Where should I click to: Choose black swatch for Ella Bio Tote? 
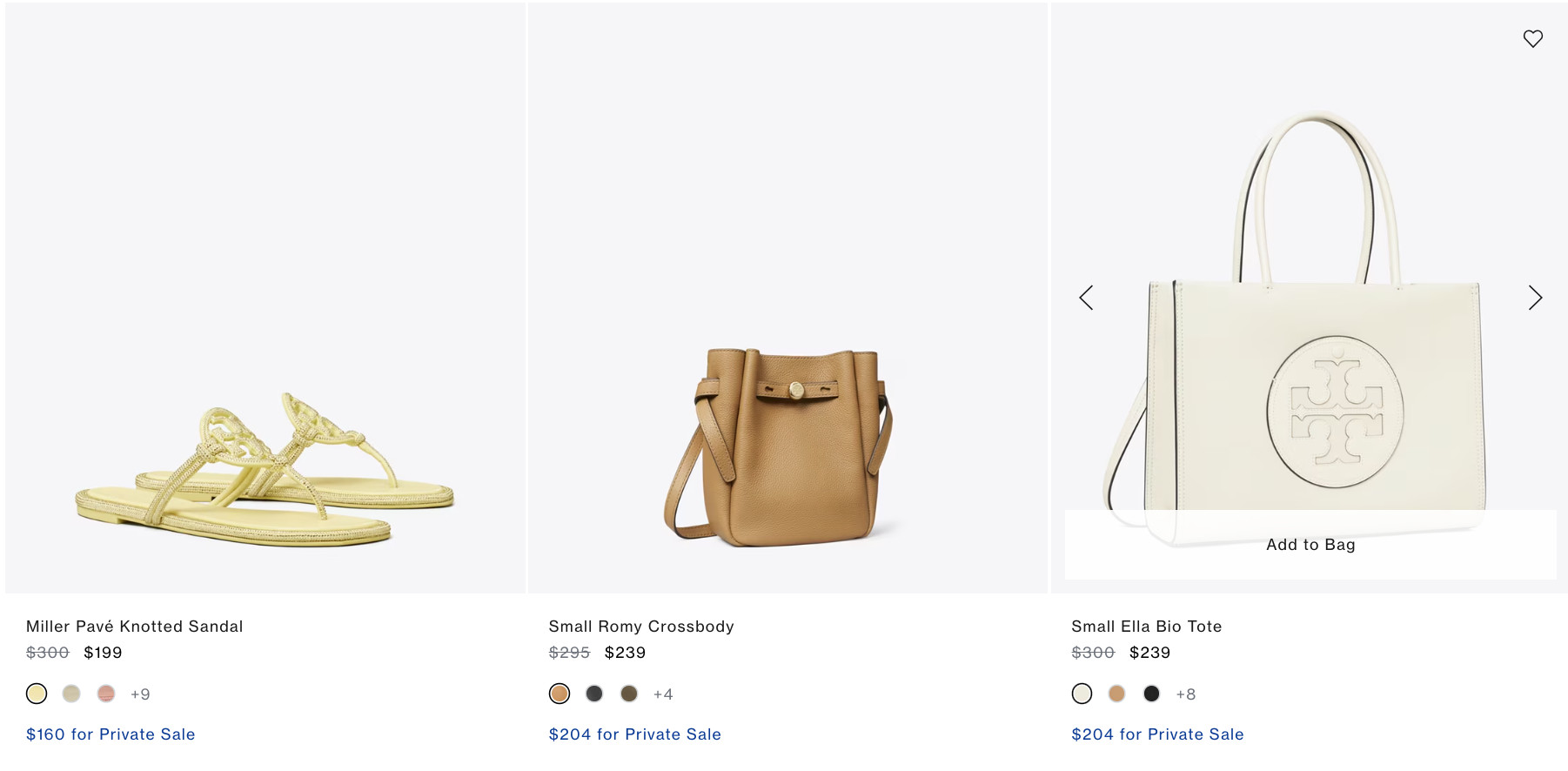tap(1151, 694)
